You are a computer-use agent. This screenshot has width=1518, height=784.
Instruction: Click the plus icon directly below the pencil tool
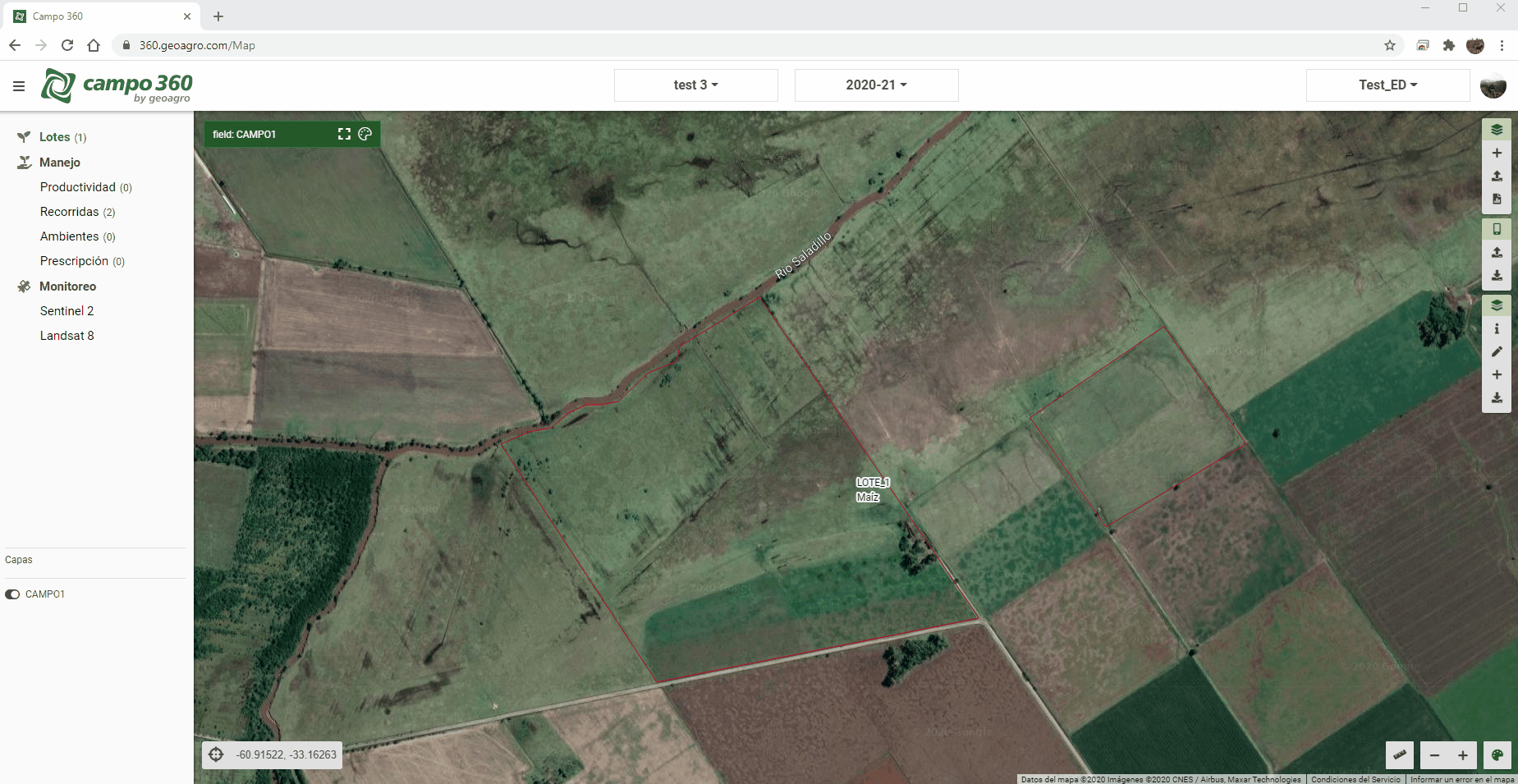(1497, 374)
